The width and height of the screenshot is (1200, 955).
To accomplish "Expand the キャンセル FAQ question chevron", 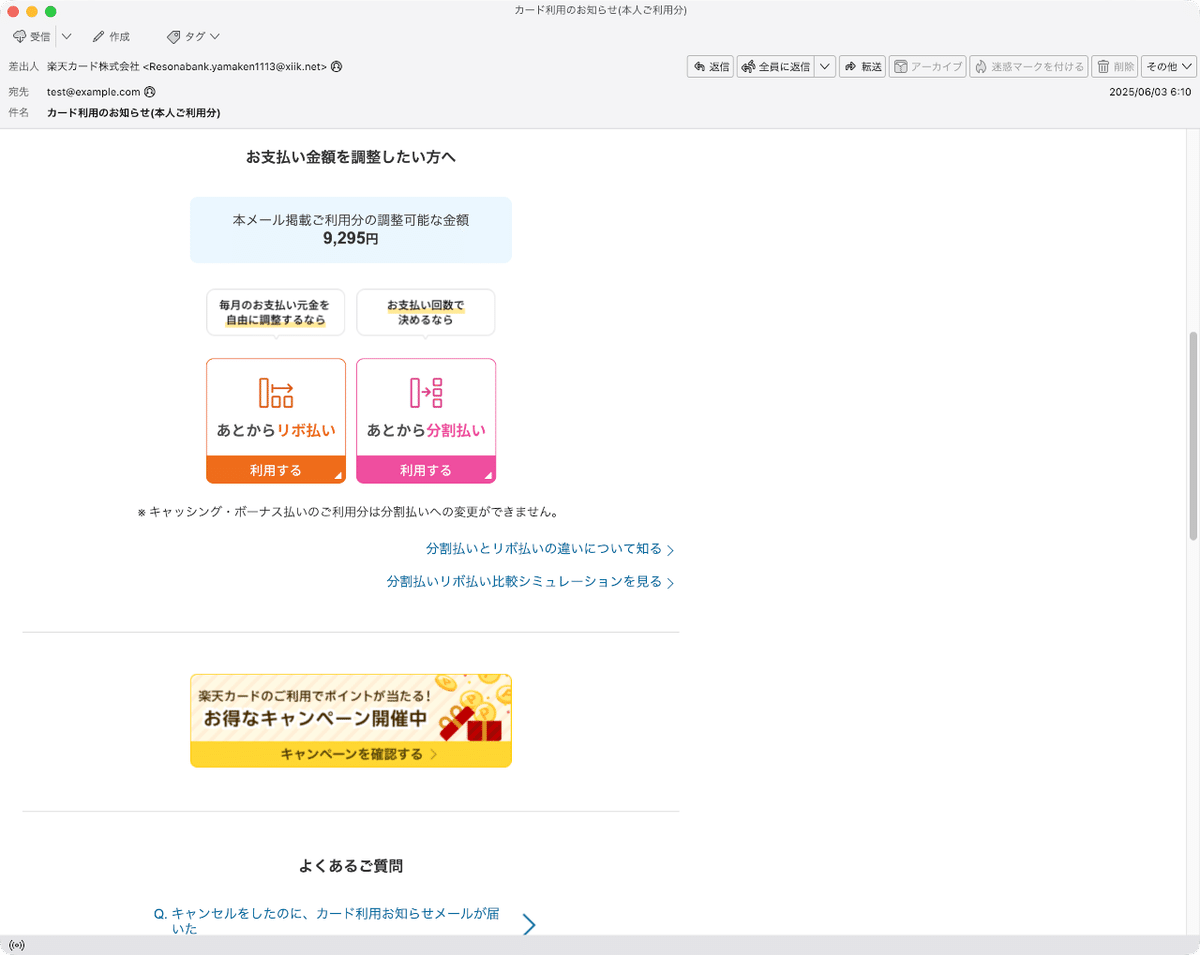I will 528,925.
